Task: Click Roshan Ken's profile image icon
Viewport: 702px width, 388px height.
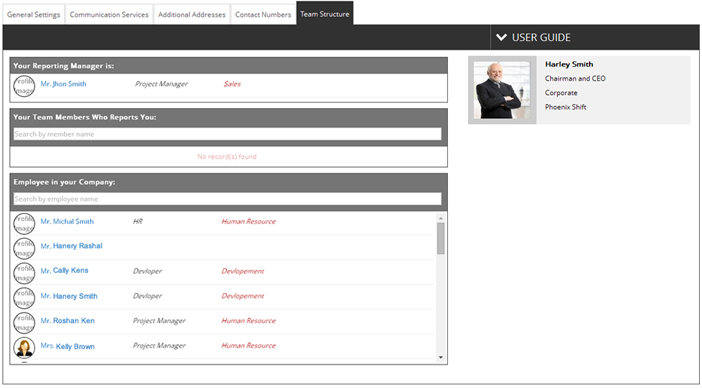Action: (x=24, y=323)
